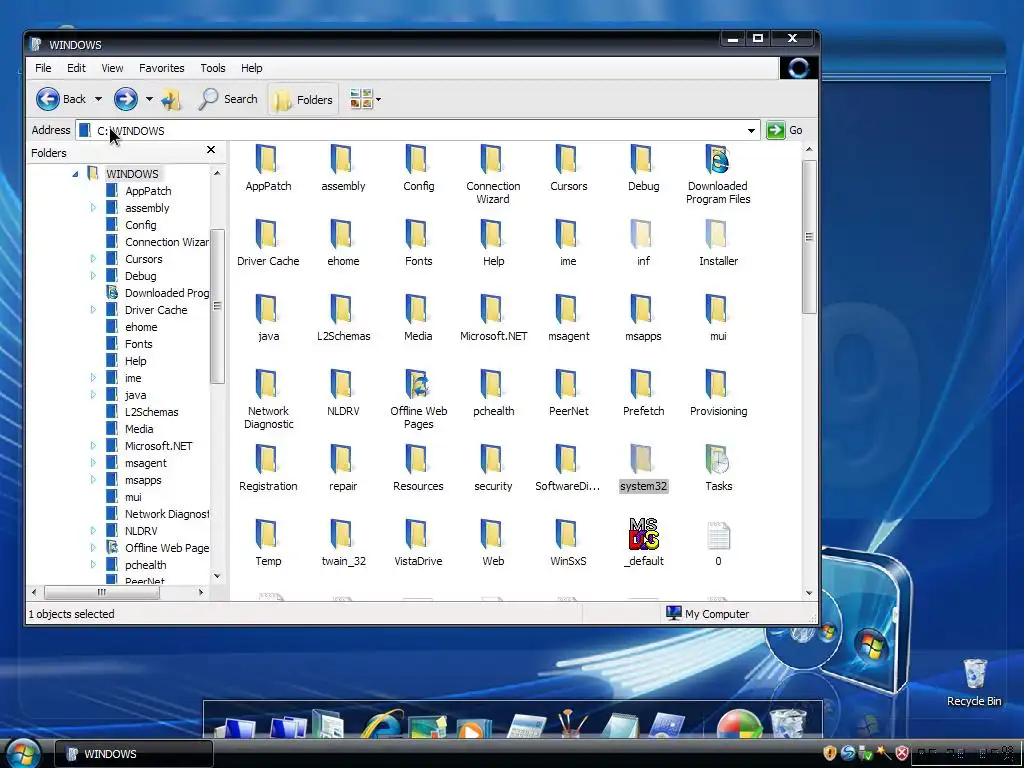Screen dimensions: 1024x768
Task: Click the security shield tray icon
Action: point(829,753)
